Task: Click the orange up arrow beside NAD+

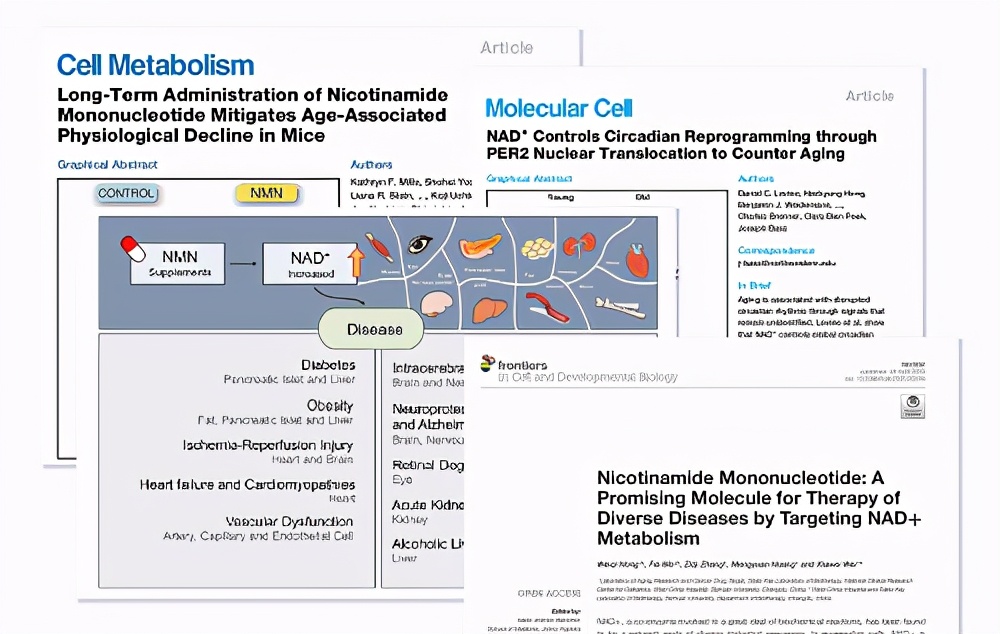Action: pyautogui.click(x=357, y=262)
